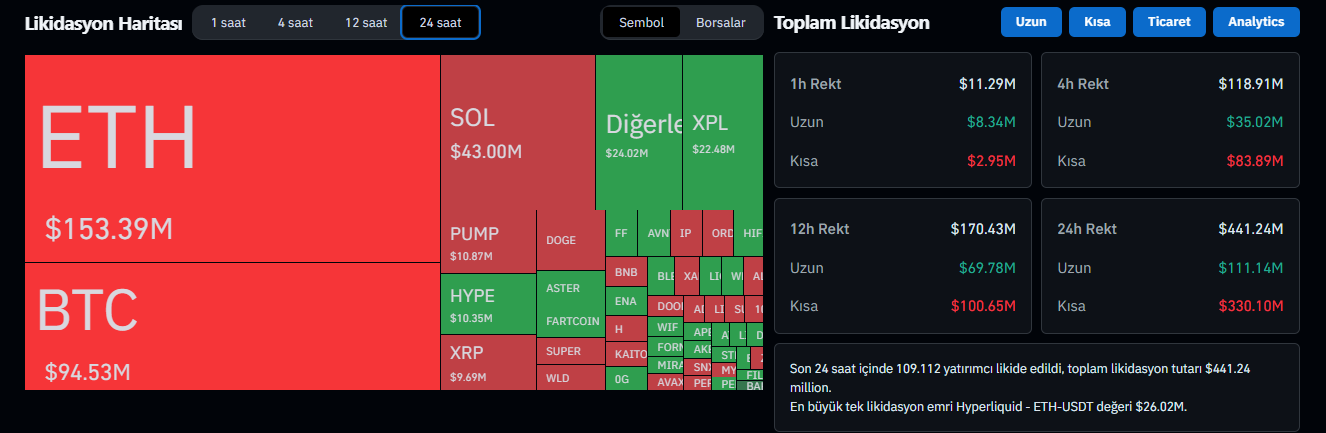Screen dimensions: 1326x433
Task: Toggle view to Sembol
Action: (641, 22)
